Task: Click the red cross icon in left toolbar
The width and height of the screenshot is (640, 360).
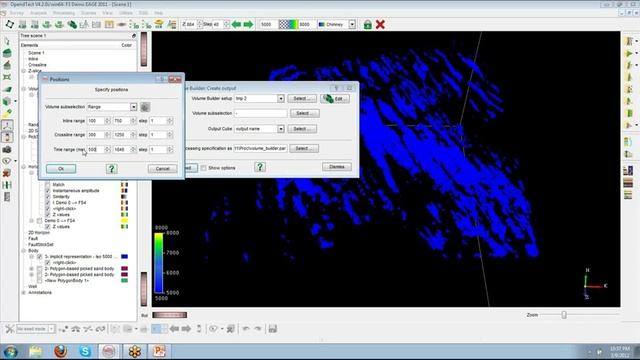Action: tap(7, 173)
